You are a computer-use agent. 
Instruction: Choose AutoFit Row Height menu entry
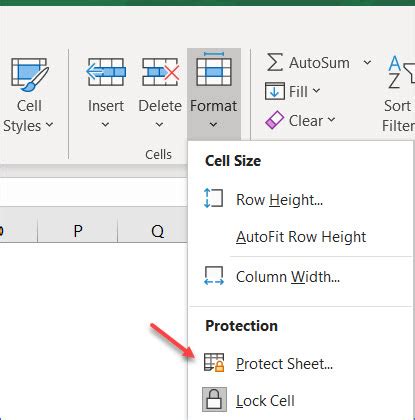click(x=301, y=237)
